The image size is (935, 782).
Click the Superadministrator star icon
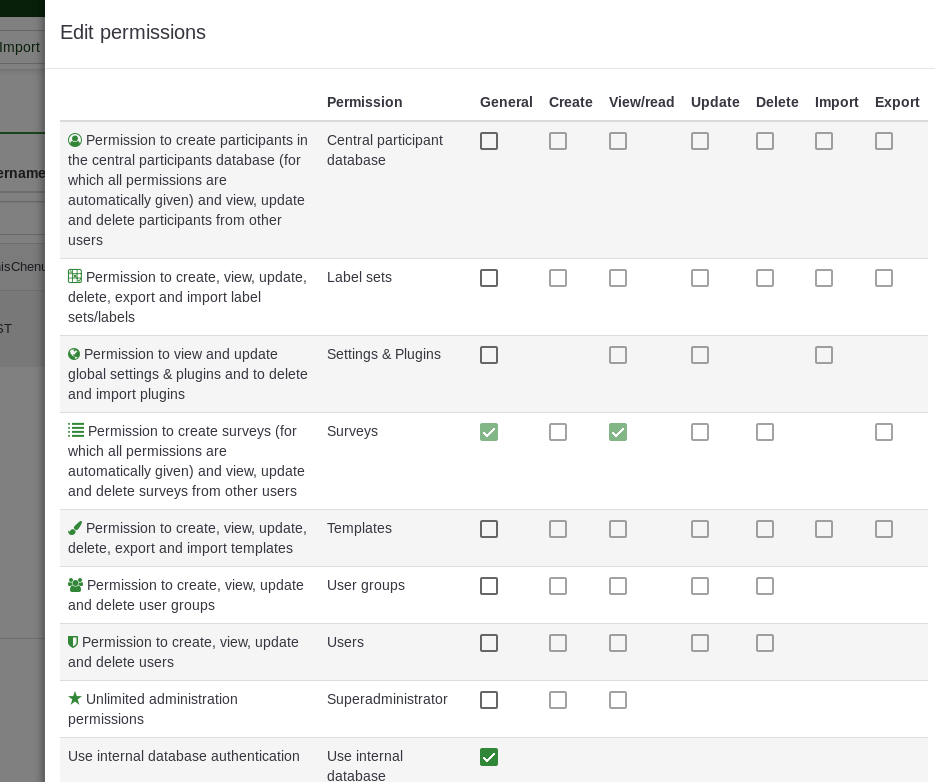[x=75, y=699]
